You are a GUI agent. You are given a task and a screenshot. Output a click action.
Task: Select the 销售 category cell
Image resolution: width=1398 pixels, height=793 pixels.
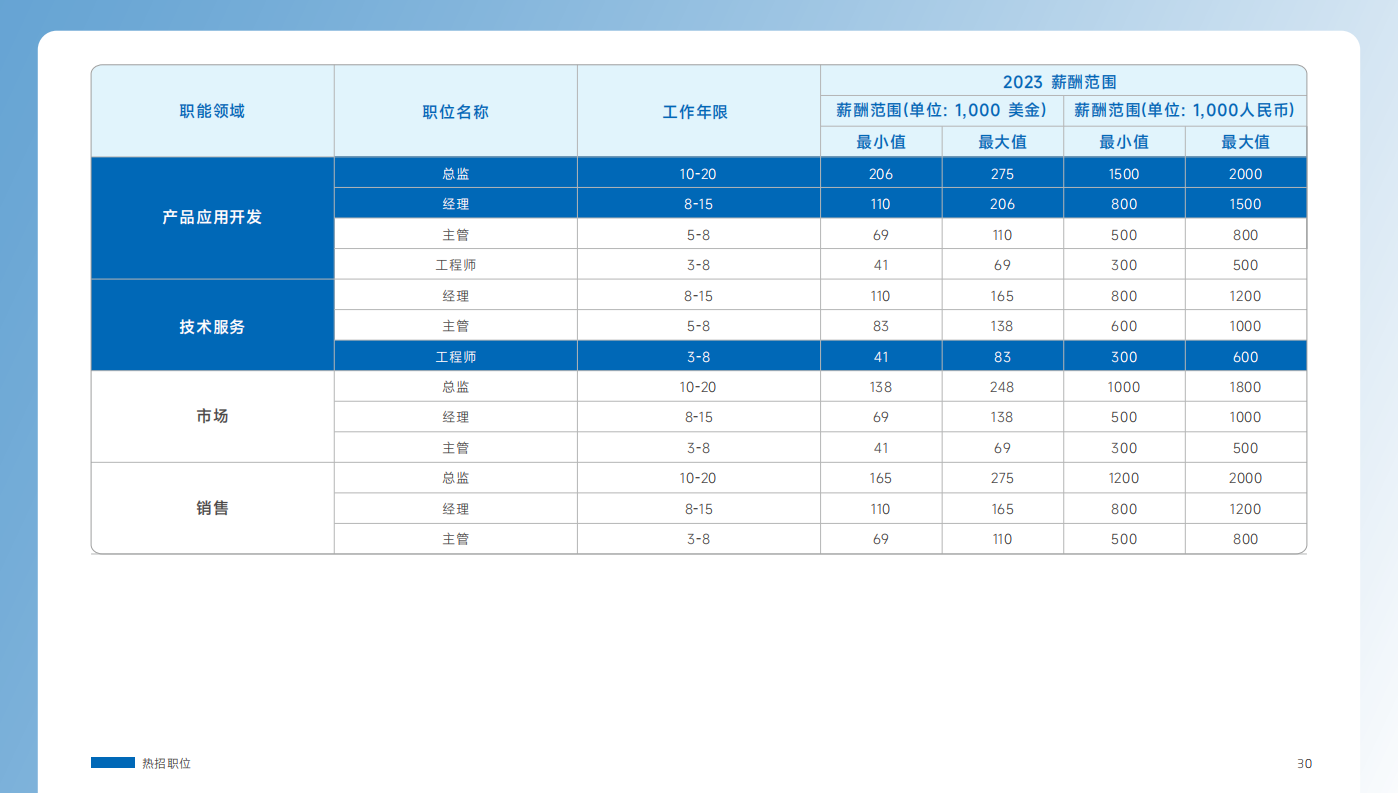pyautogui.click(x=212, y=508)
